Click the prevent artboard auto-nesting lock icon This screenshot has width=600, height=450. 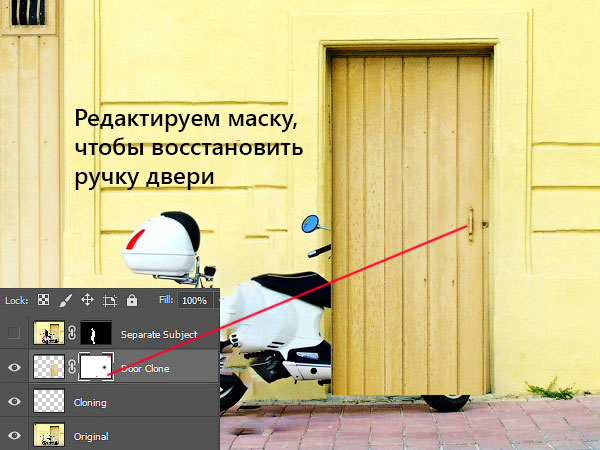point(110,300)
